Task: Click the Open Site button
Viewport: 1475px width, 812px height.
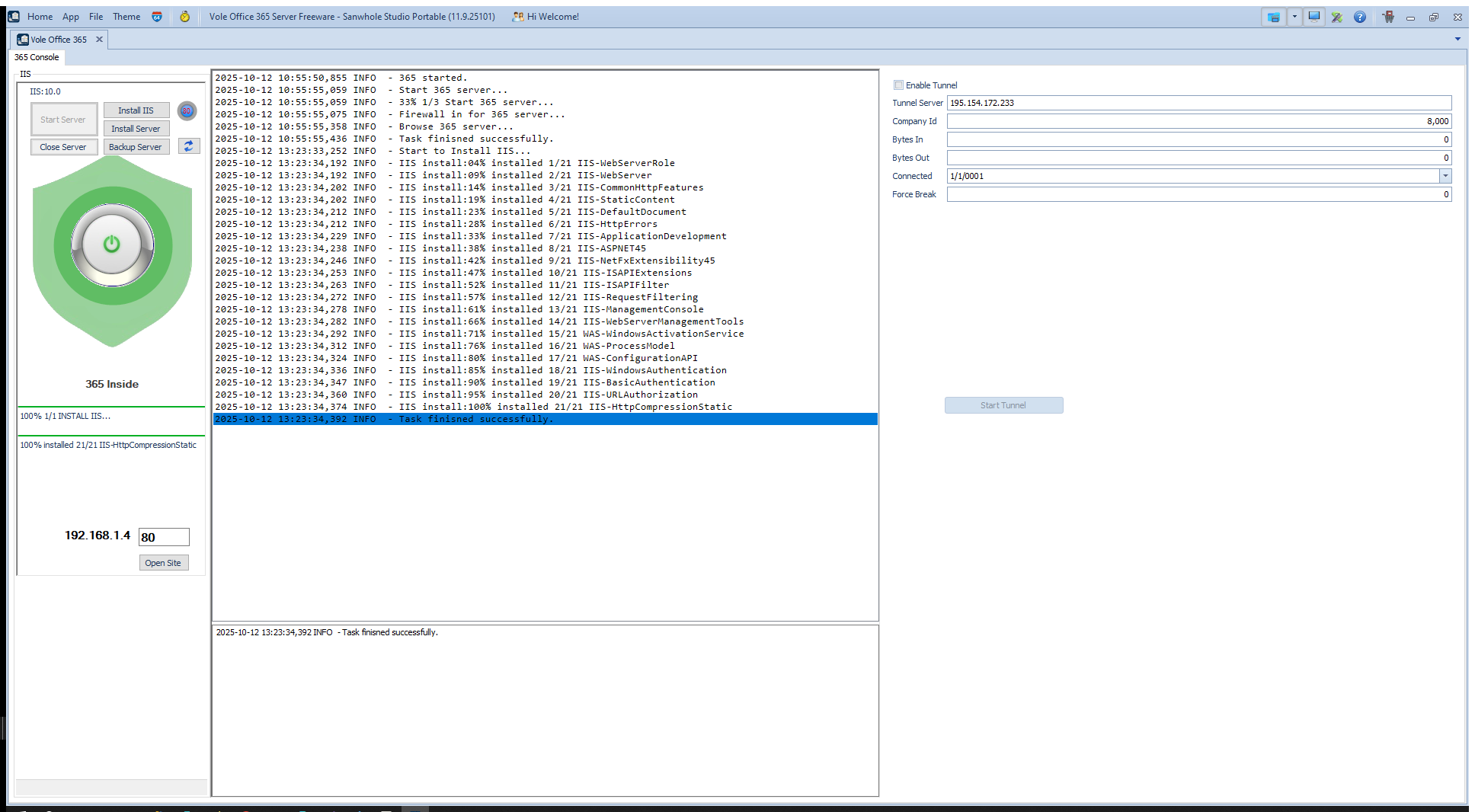Action: [163, 563]
